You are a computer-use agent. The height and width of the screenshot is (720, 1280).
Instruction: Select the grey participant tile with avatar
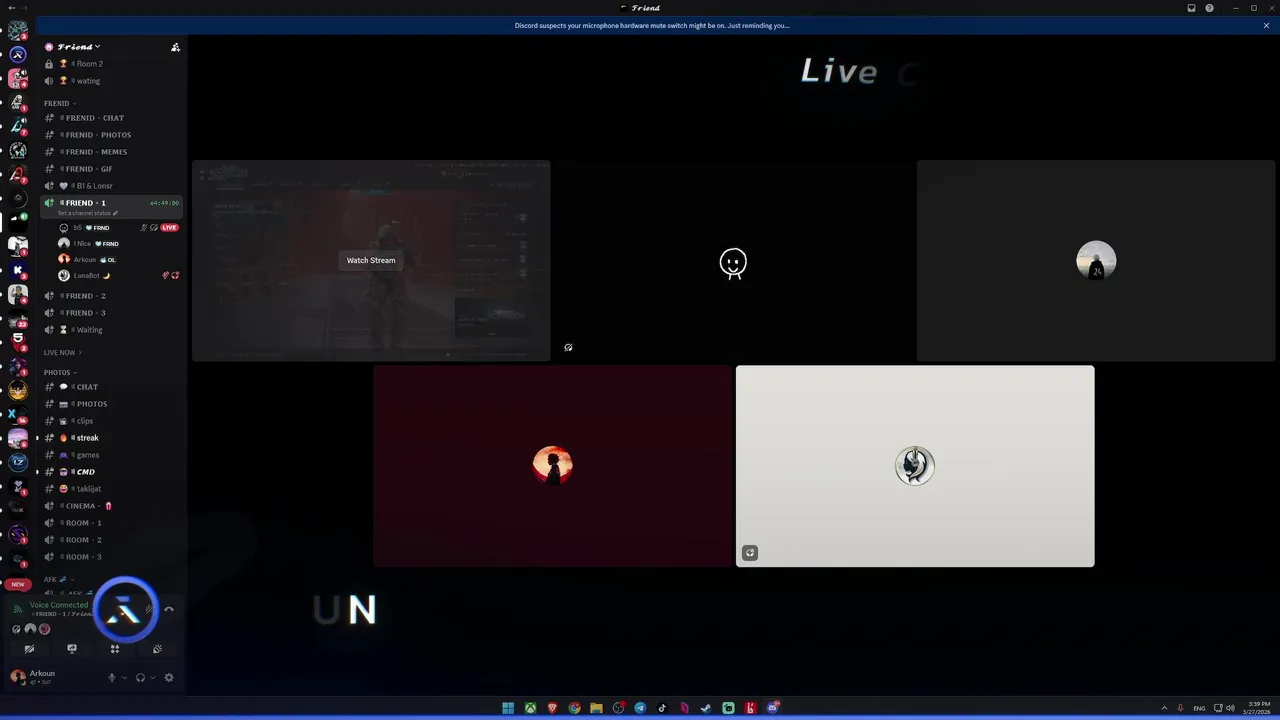[x=1096, y=260]
